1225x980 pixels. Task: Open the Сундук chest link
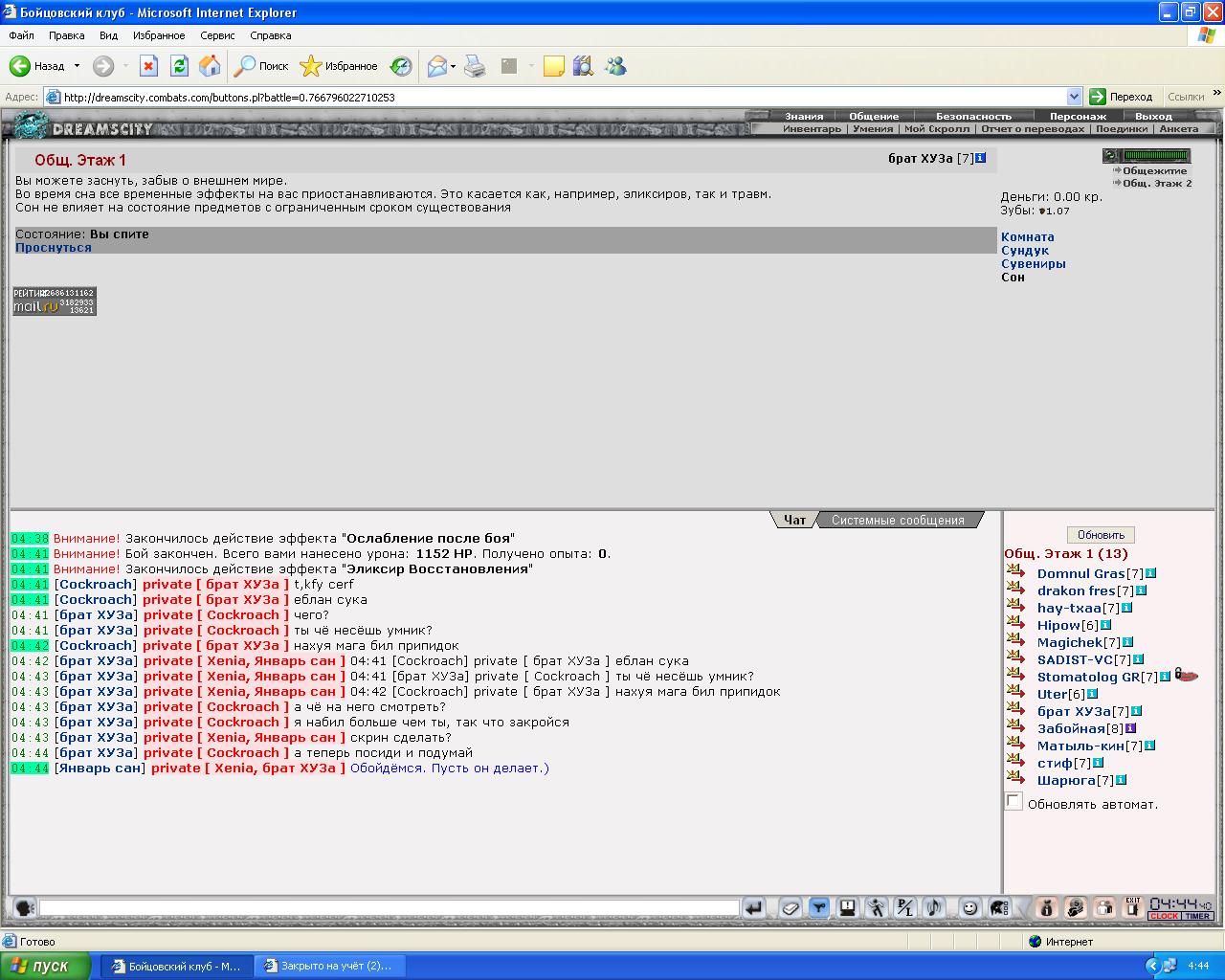[1025, 250]
